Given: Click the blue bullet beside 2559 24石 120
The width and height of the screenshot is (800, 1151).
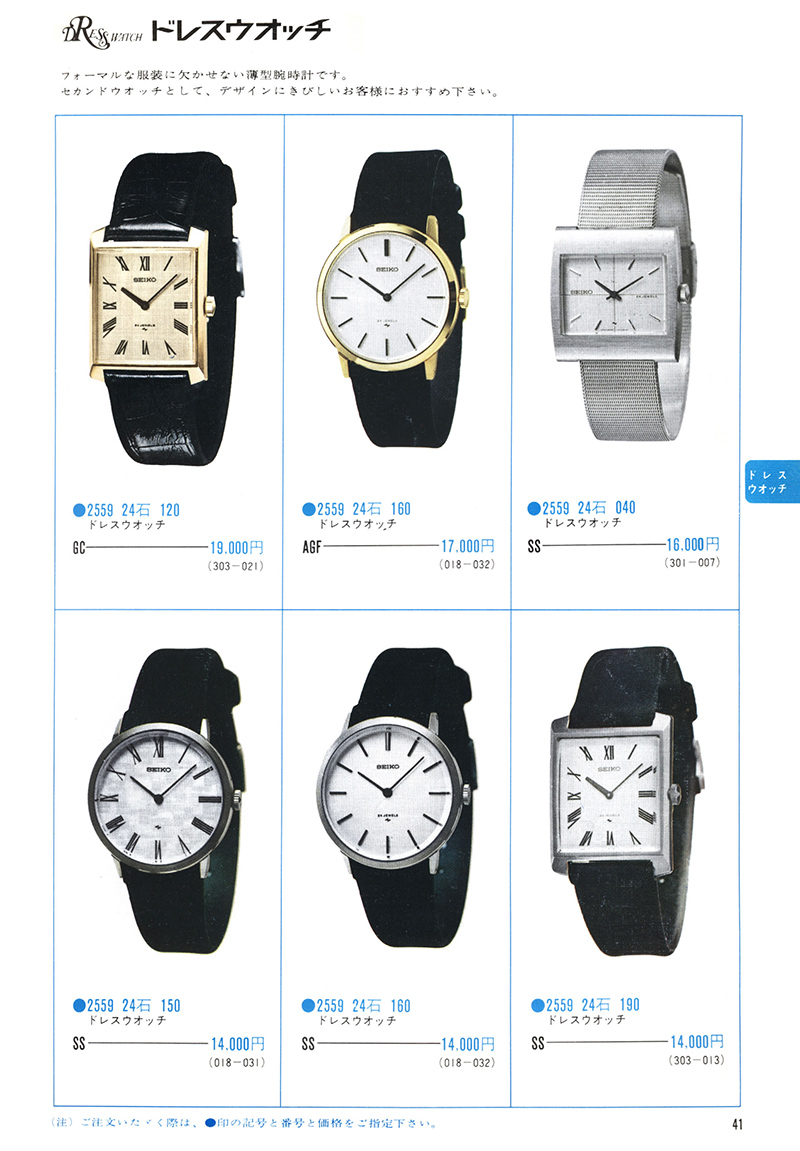Looking at the screenshot, I should click(x=79, y=510).
